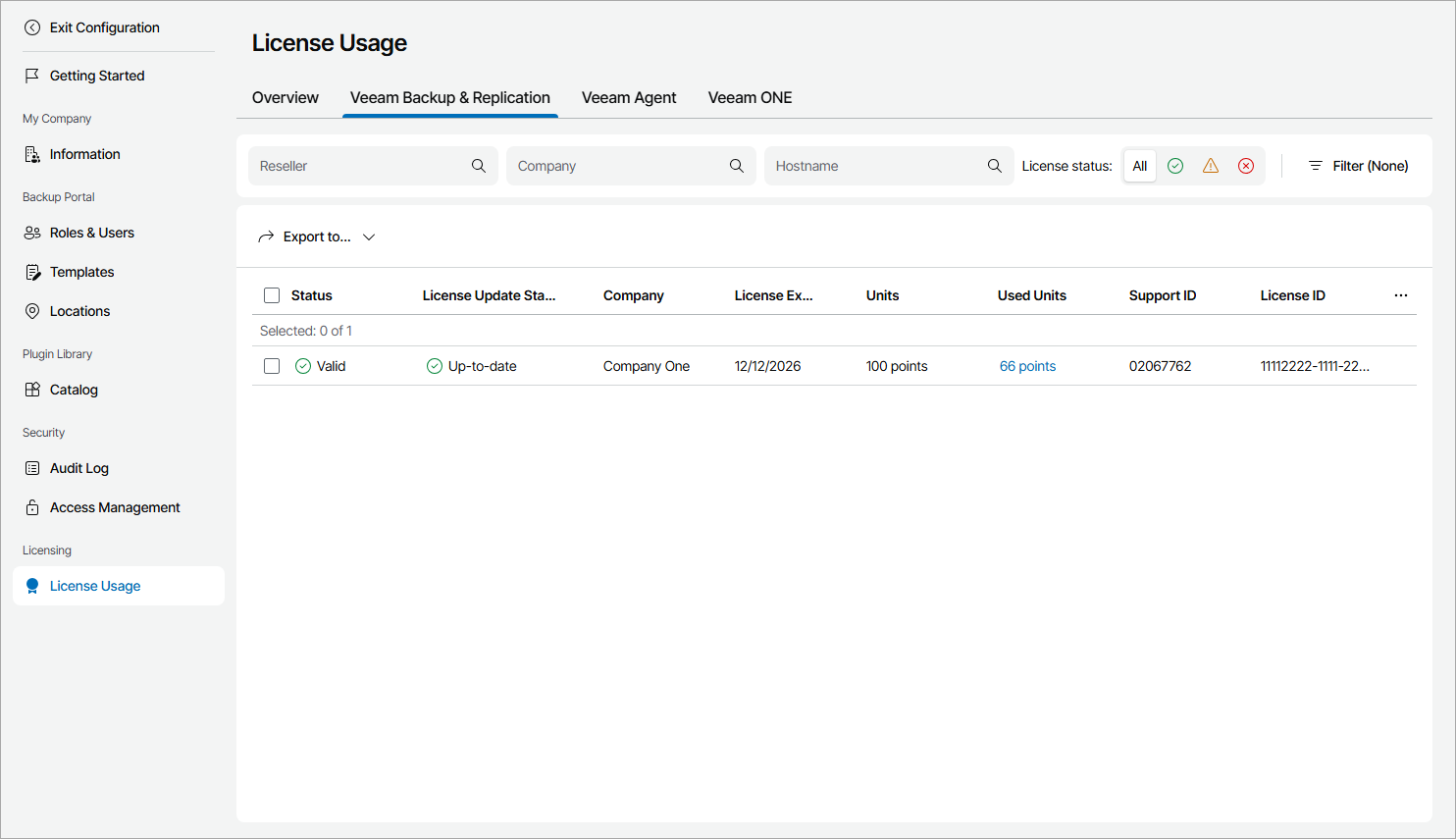Open the Templates page label

click(x=82, y=272)
